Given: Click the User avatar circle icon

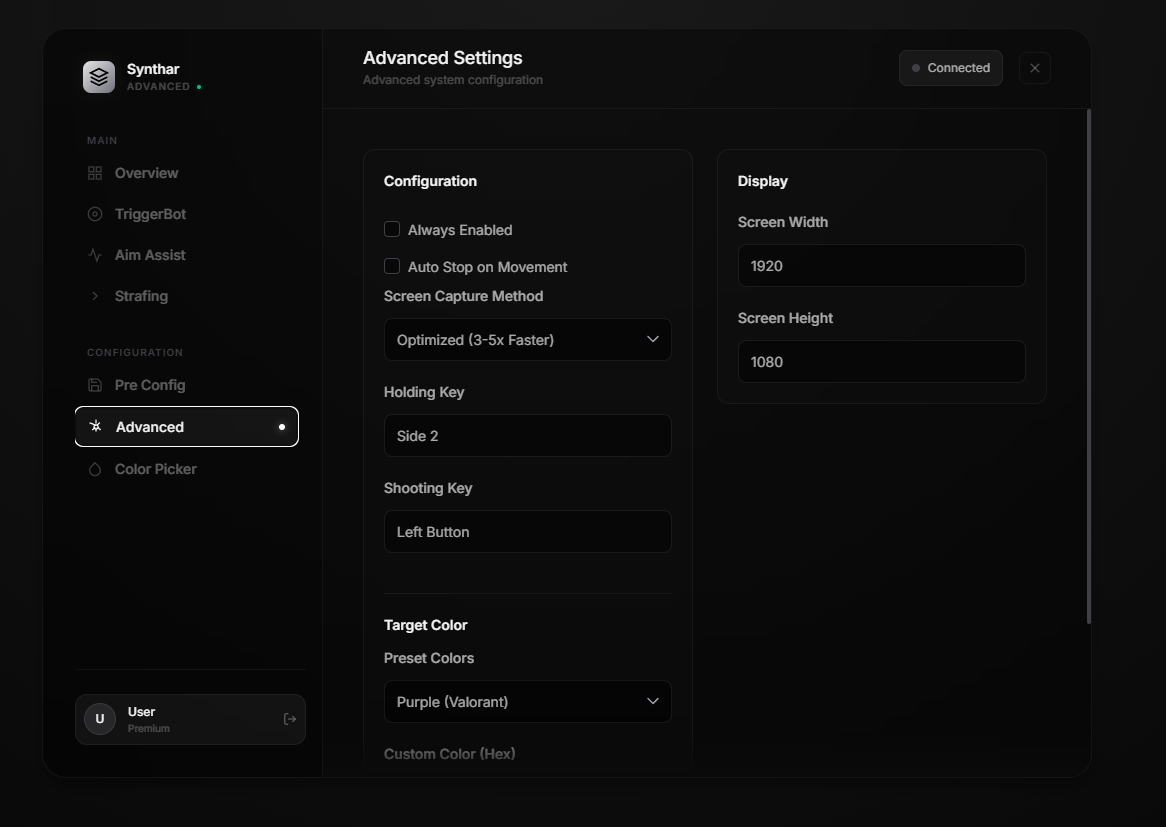Looking at the screenshot, I should pos(99,719).
